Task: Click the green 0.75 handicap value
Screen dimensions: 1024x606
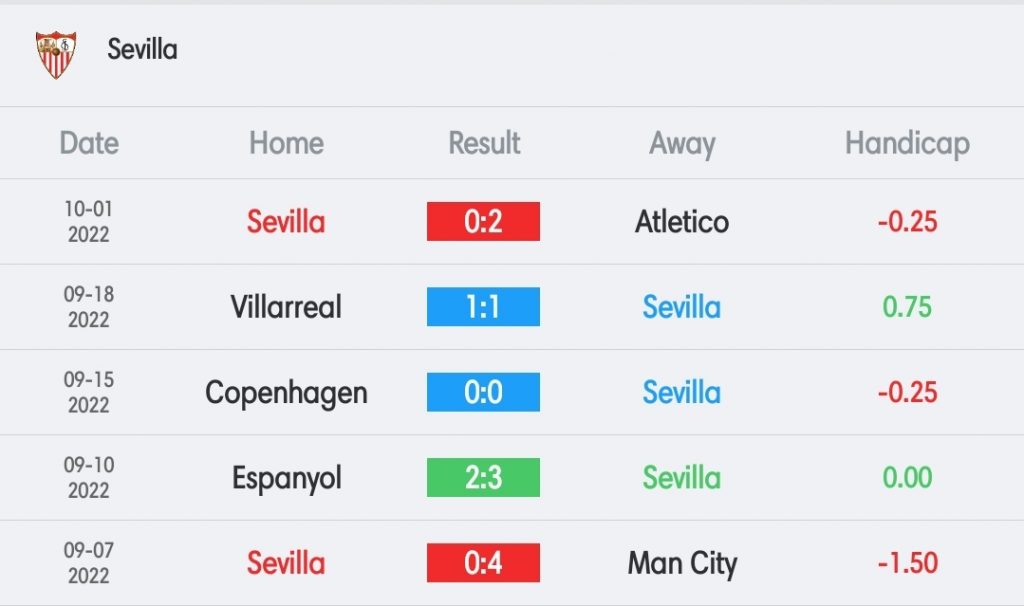Action: 907,308
